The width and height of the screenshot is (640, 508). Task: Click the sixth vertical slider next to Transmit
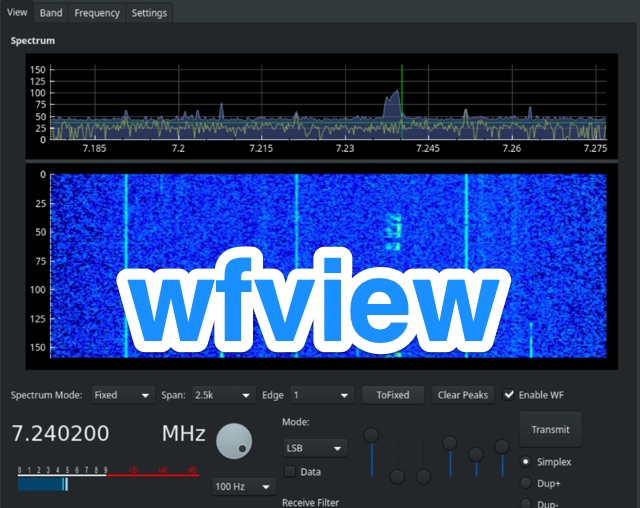tap(502, 446)
